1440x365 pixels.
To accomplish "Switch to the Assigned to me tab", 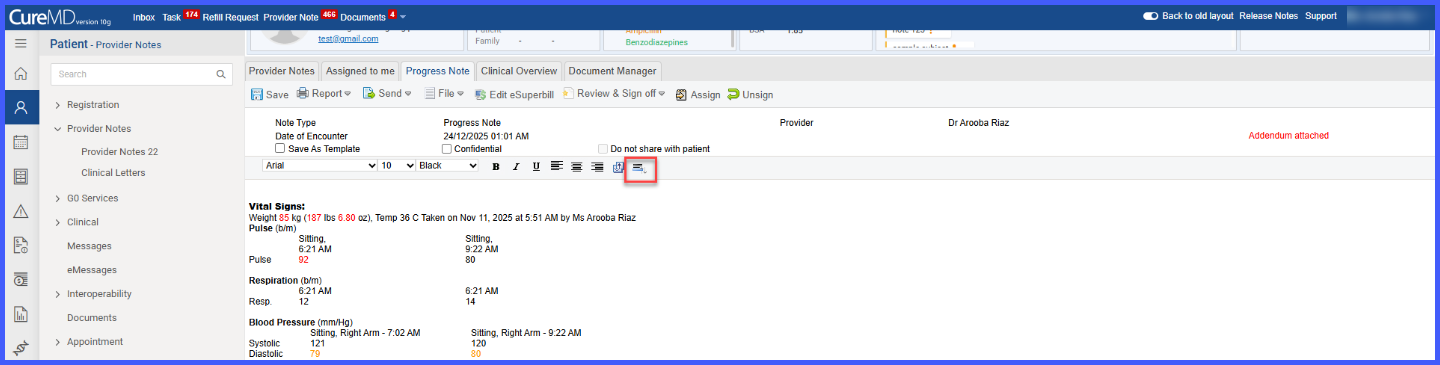I will point(360,71).
